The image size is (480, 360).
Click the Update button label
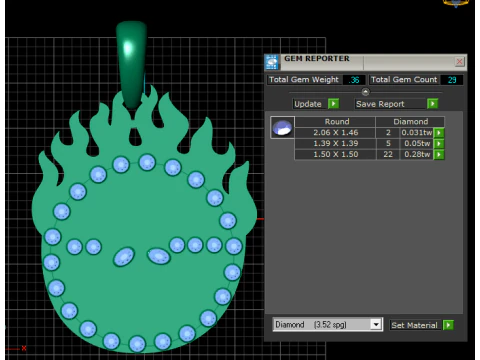point(308,104)
